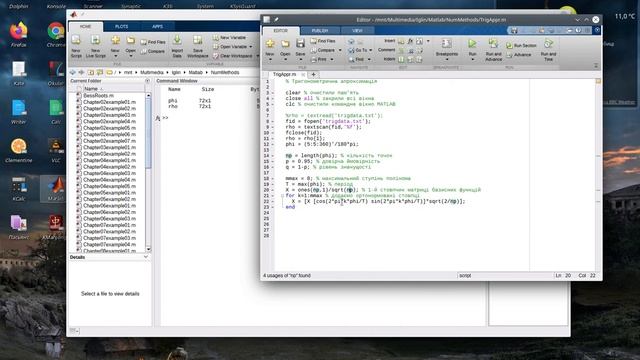The width and height of the screenshot is (640, 360).
Task: Click Find Files in main window toolbar
Action: tap(153, 42)
